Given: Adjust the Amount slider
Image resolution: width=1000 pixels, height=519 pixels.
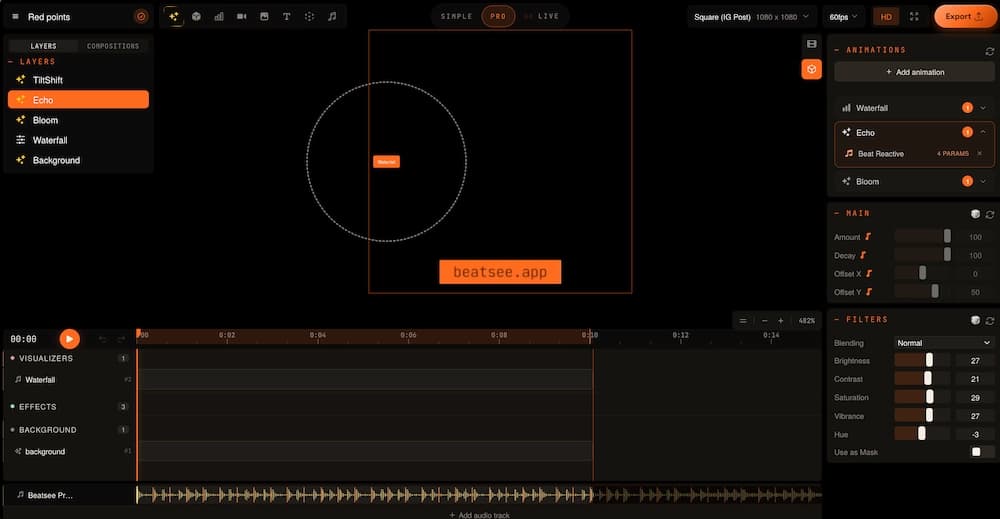Looking at the screenshot, I should click(922, 237).
